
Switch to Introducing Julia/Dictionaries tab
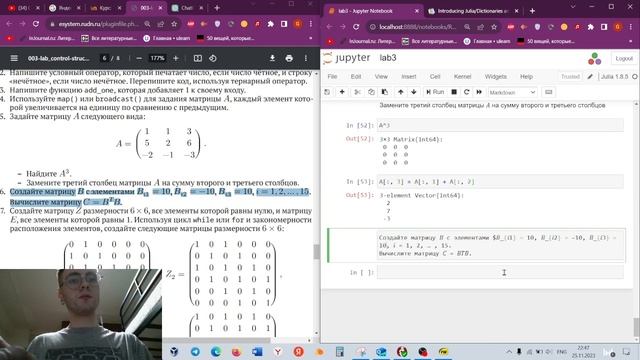pyautogui.click(x=473, y=11)
